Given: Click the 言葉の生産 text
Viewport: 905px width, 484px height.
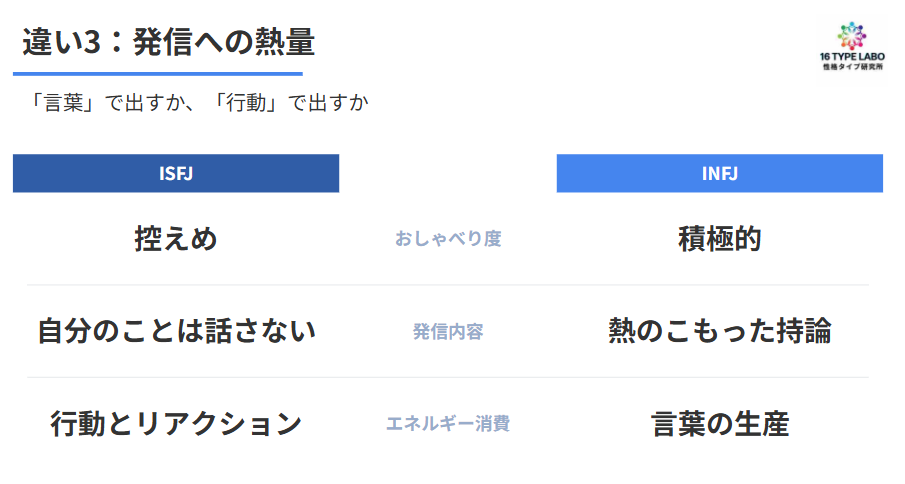Looking at the screenshot, I should pos(719,423).
